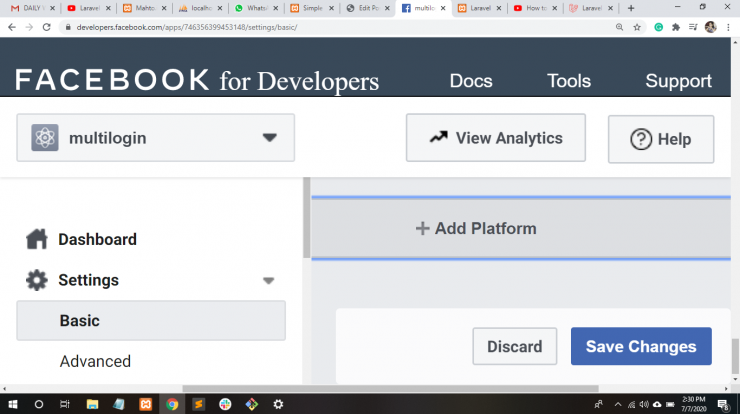The image size is (740, 414).
Task: Open XAMPP from the taskbar
Action: [x=145, y=404]
